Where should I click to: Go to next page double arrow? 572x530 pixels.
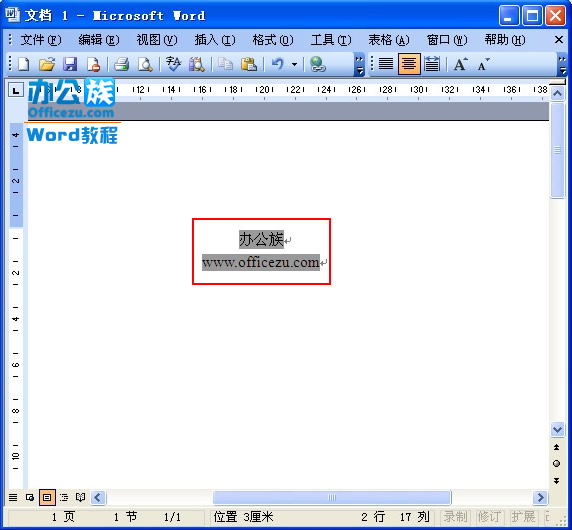[x=557, y=480]
